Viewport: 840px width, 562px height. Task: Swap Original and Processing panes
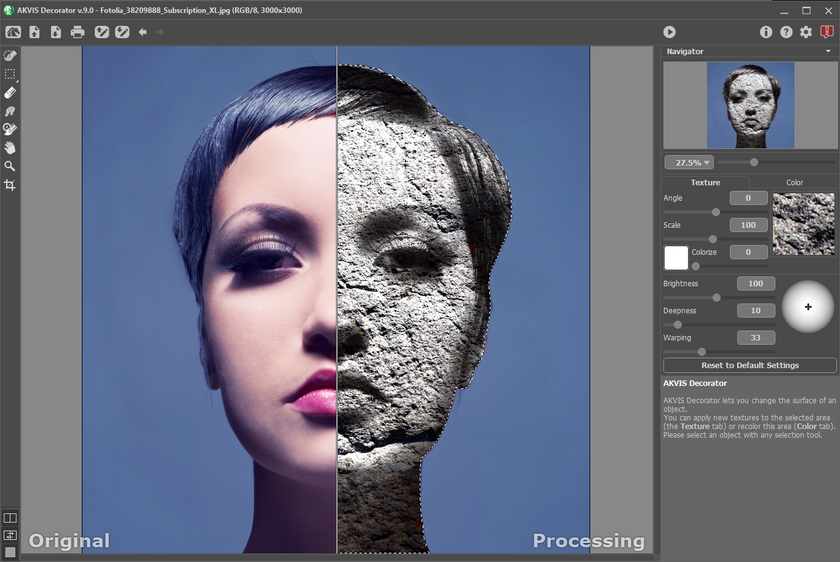point(10,535)
